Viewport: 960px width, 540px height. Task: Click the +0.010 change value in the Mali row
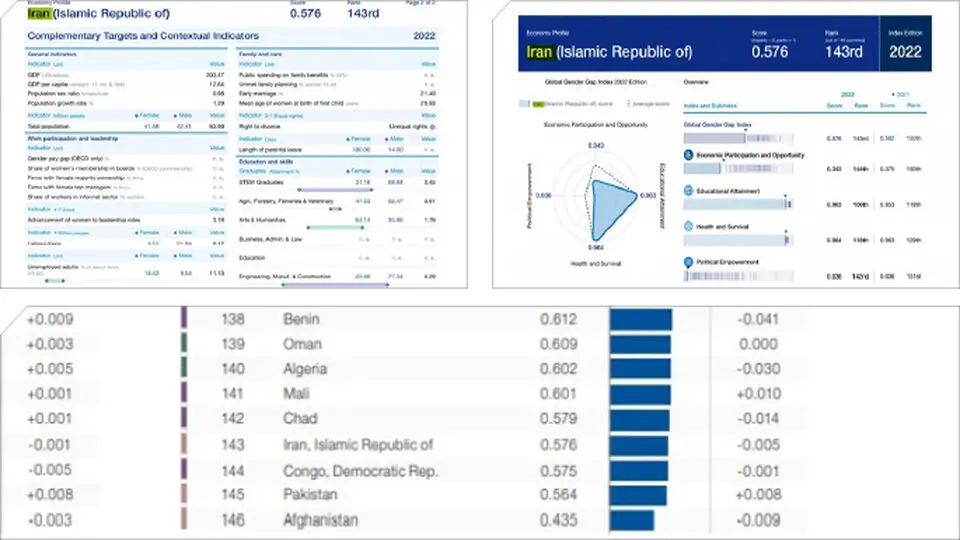pyautogui.click(x=759, y=394)
